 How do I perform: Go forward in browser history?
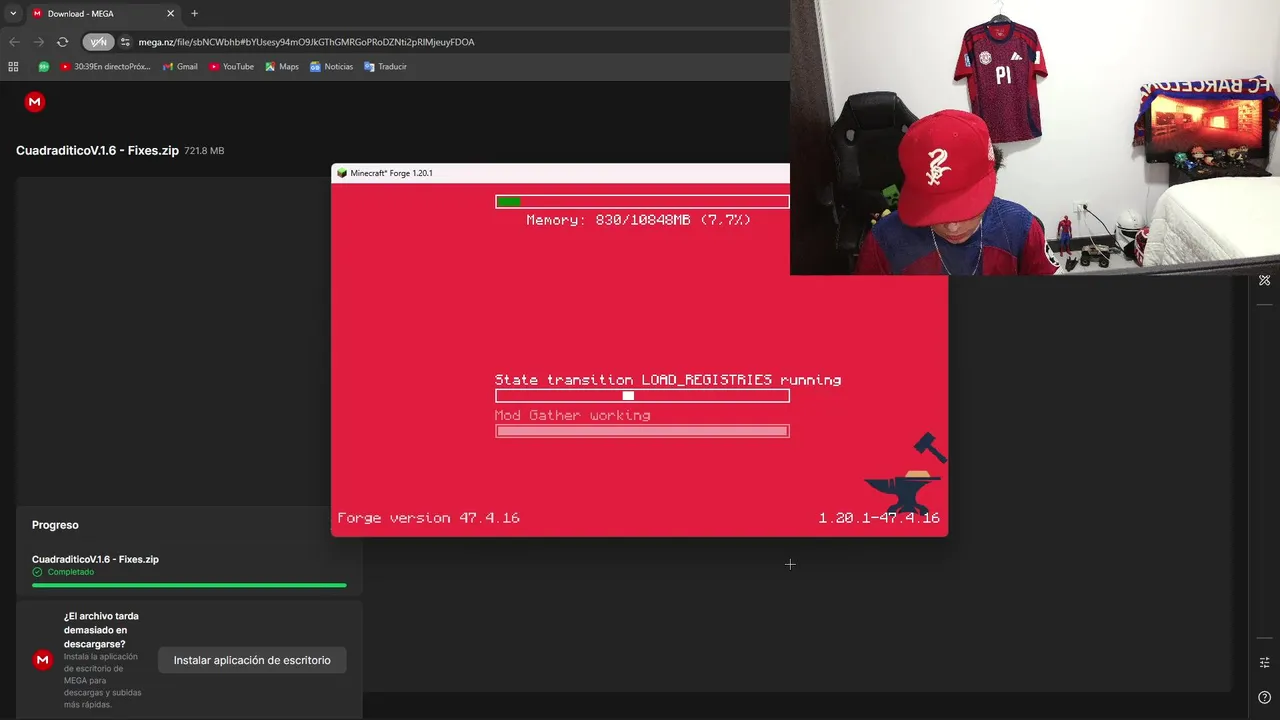point(38,42)
